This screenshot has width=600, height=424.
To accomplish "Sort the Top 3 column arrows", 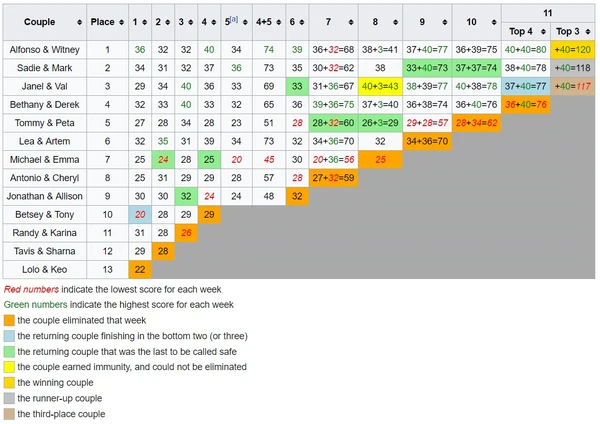I will coord(588,31).
